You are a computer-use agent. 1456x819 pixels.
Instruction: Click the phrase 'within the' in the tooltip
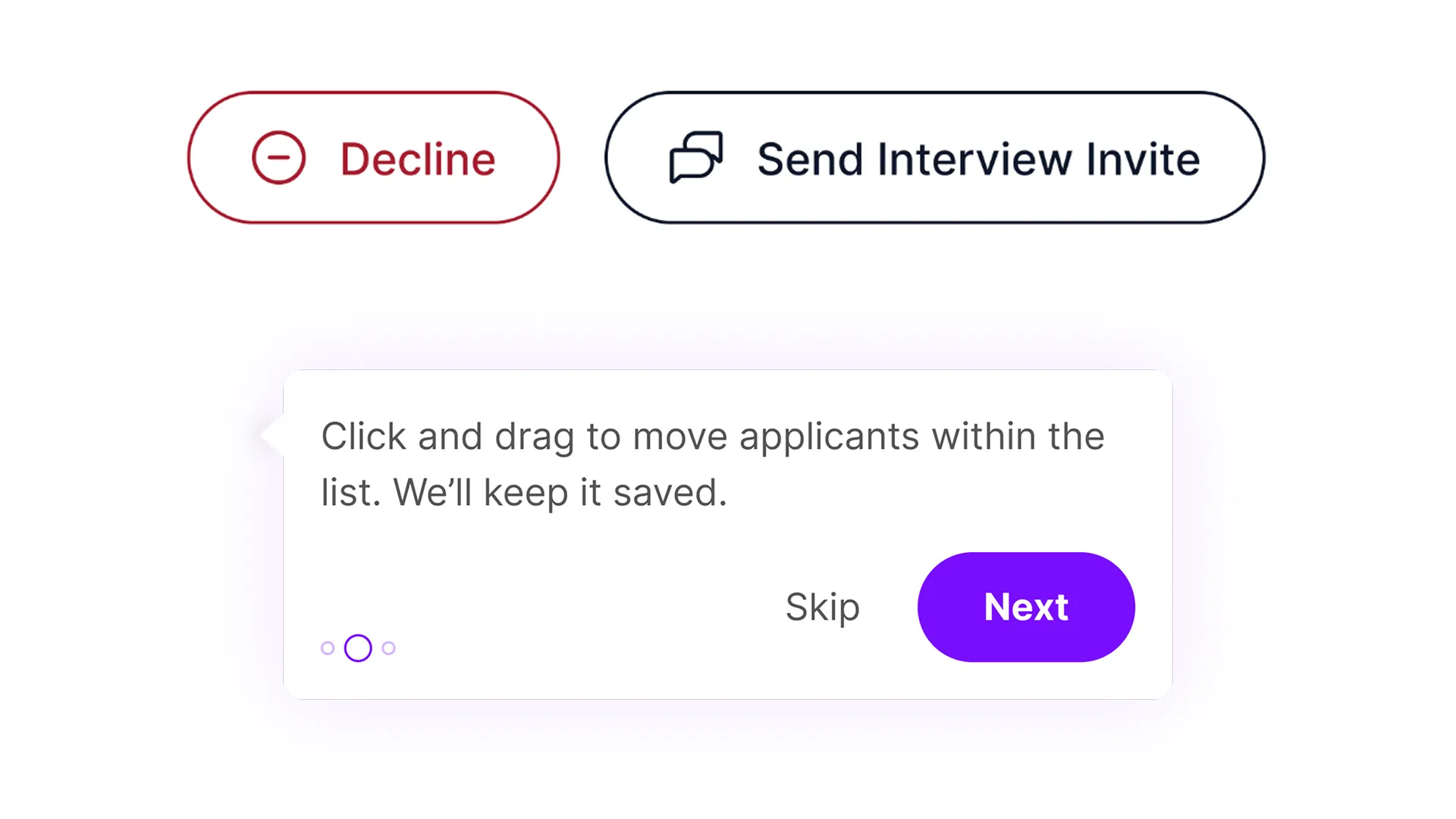click(1018, 437)
